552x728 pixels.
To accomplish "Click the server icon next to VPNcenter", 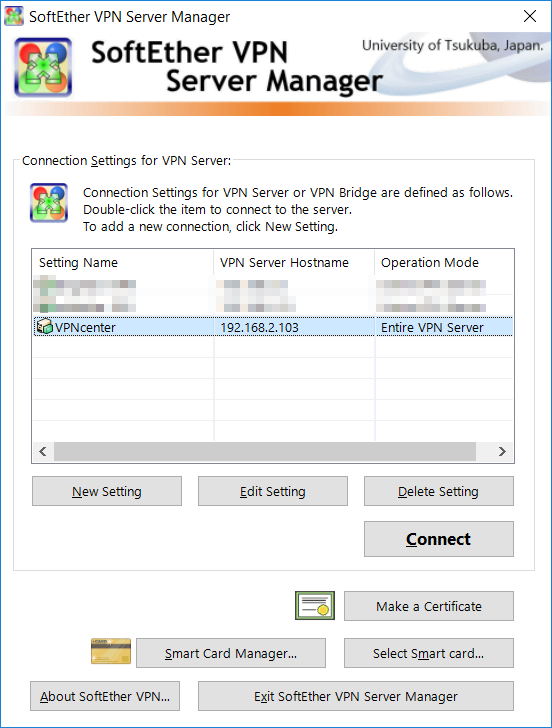I will (45, 327).
